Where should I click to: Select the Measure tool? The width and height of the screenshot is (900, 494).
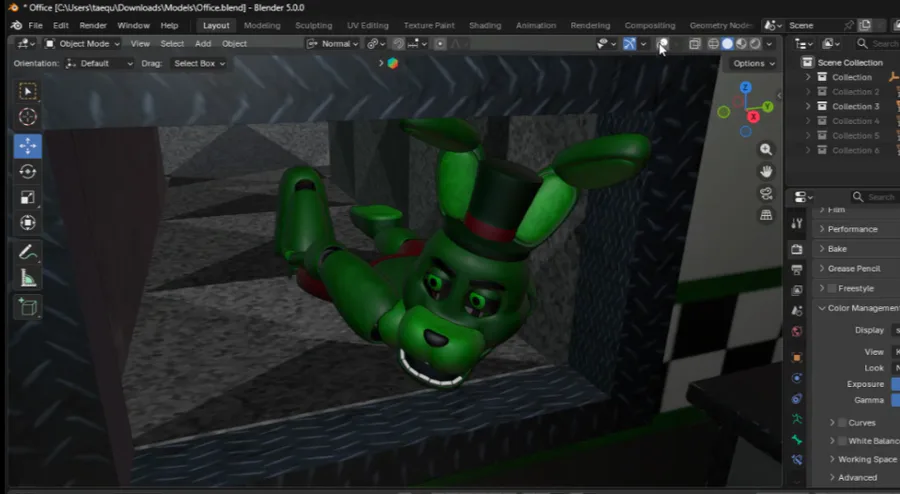(28, 278)
